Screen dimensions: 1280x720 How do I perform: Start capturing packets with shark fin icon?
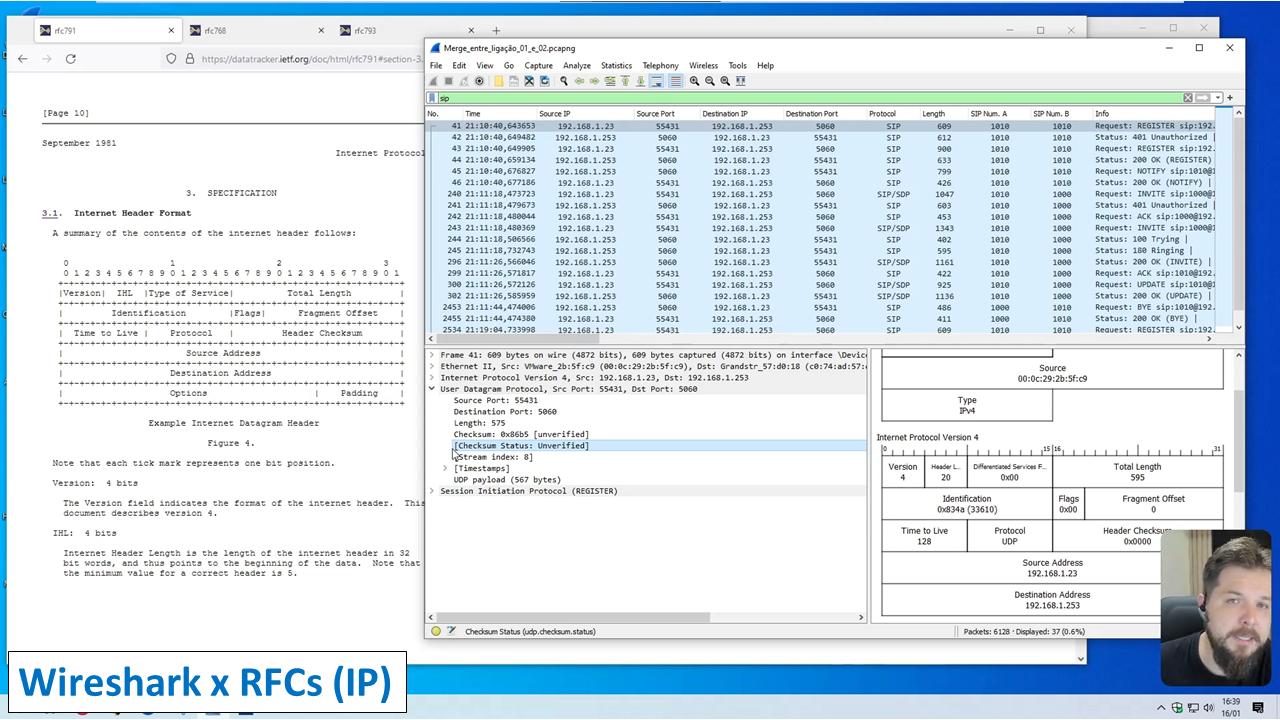point(433,81)
